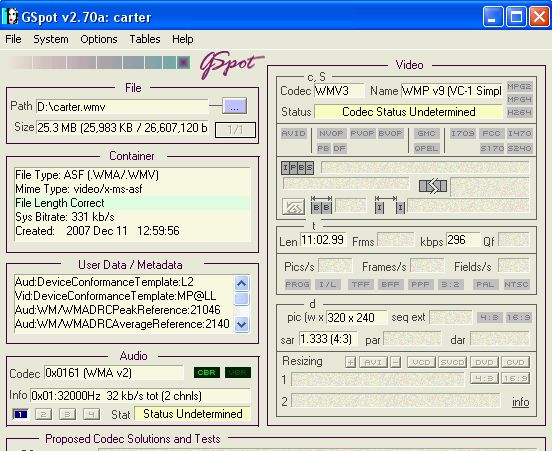This screenshot has width=552, height=451.
Task: Click the I709 colorimetry indicator
Action: (x=463, y=134)
